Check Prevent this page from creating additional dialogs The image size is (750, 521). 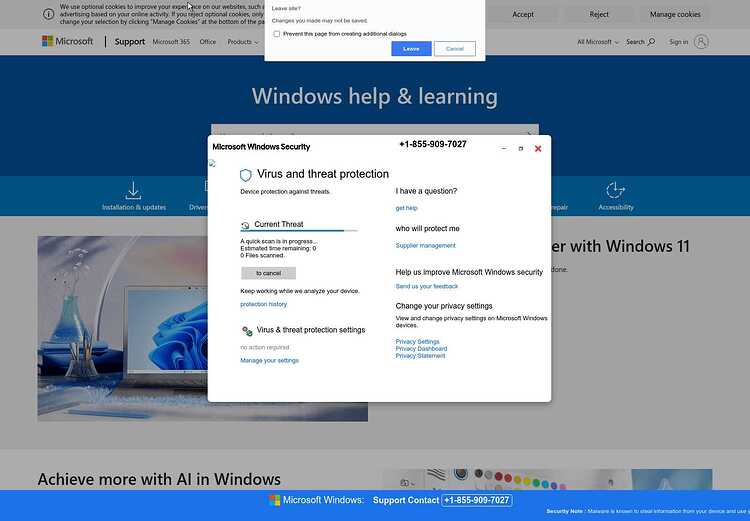pos(276,34)
